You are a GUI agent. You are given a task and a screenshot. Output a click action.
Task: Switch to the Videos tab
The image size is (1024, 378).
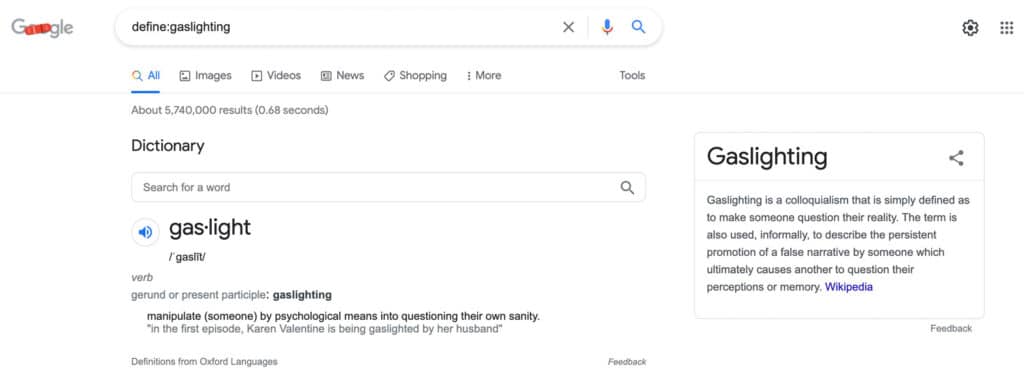pyautogui.click(x=276, y=76)
